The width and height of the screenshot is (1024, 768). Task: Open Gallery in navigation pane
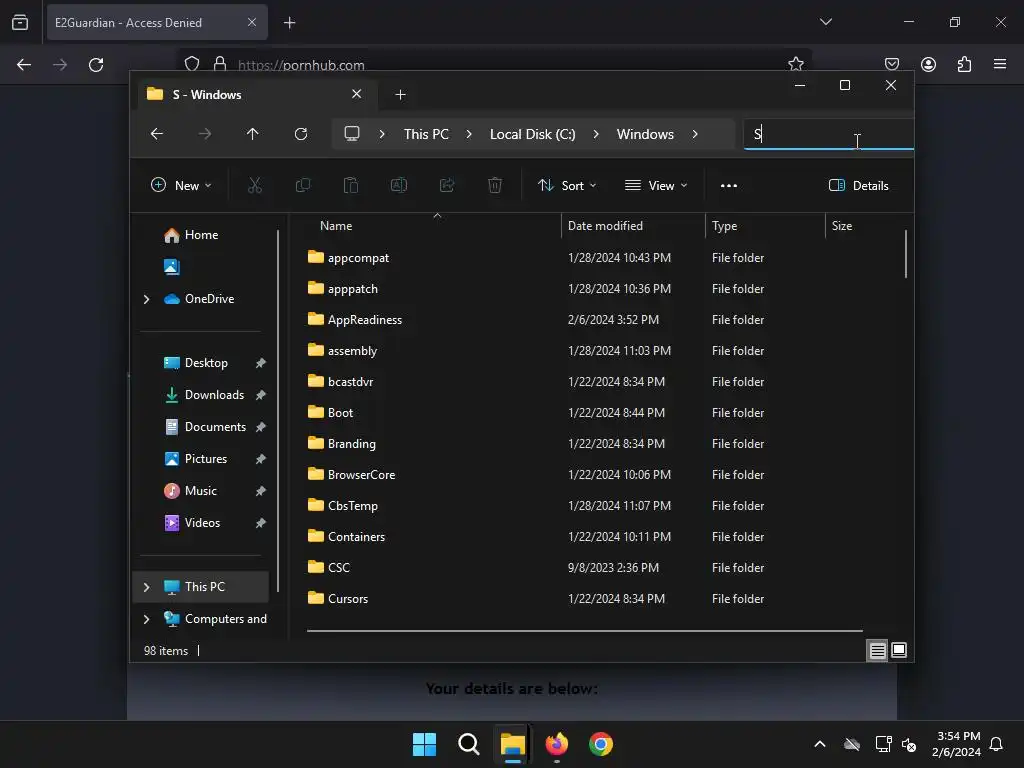(172, 266)
